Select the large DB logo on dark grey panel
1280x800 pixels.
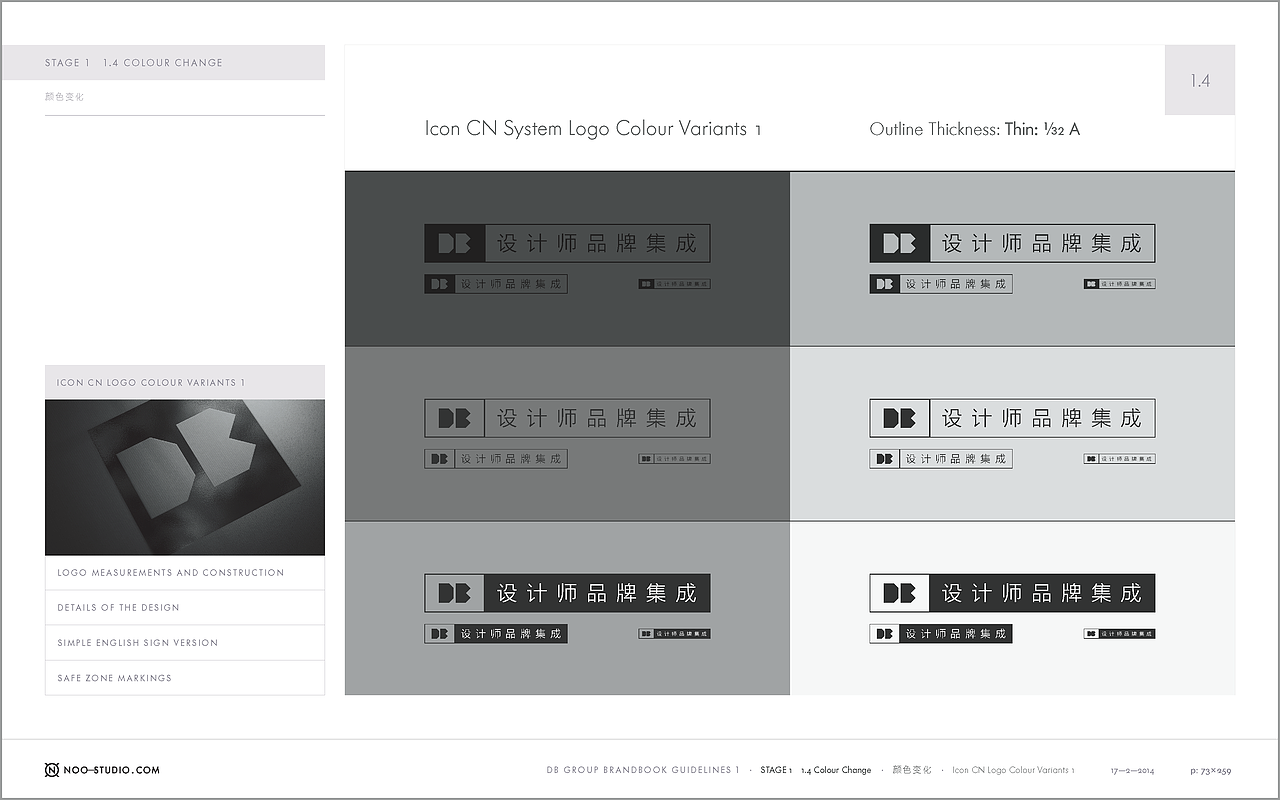coord(566,242)
